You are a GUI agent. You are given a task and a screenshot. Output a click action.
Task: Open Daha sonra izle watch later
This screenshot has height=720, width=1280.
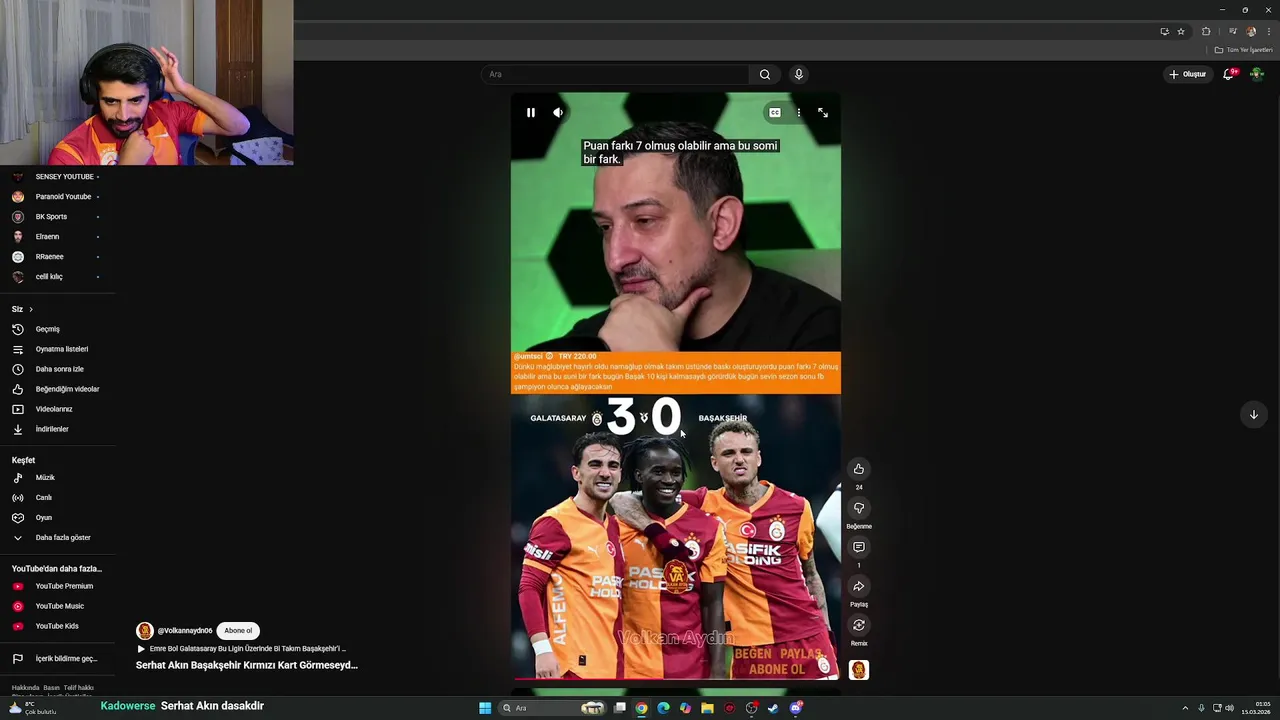(58, 369)
